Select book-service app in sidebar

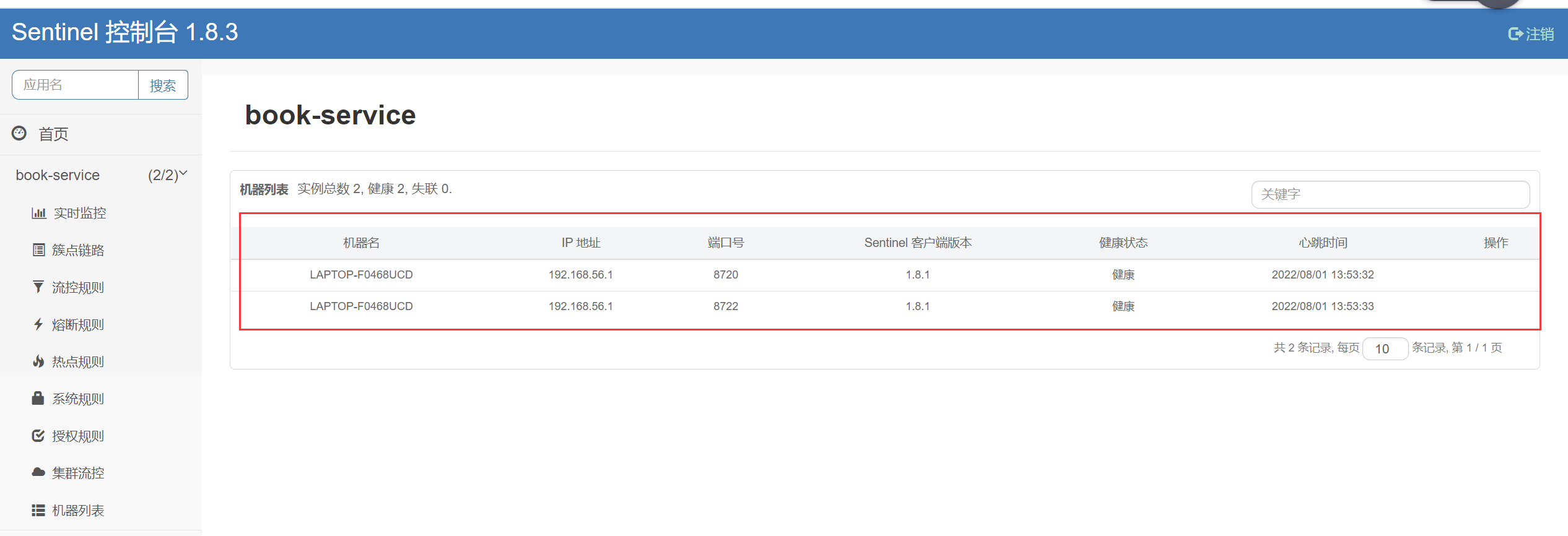click(58, 175)
